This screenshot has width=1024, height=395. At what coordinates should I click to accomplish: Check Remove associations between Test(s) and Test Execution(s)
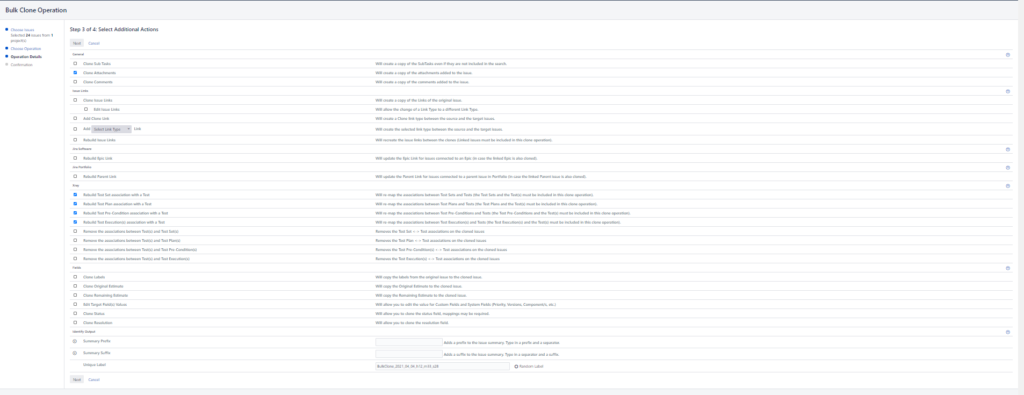pos(75,259)
